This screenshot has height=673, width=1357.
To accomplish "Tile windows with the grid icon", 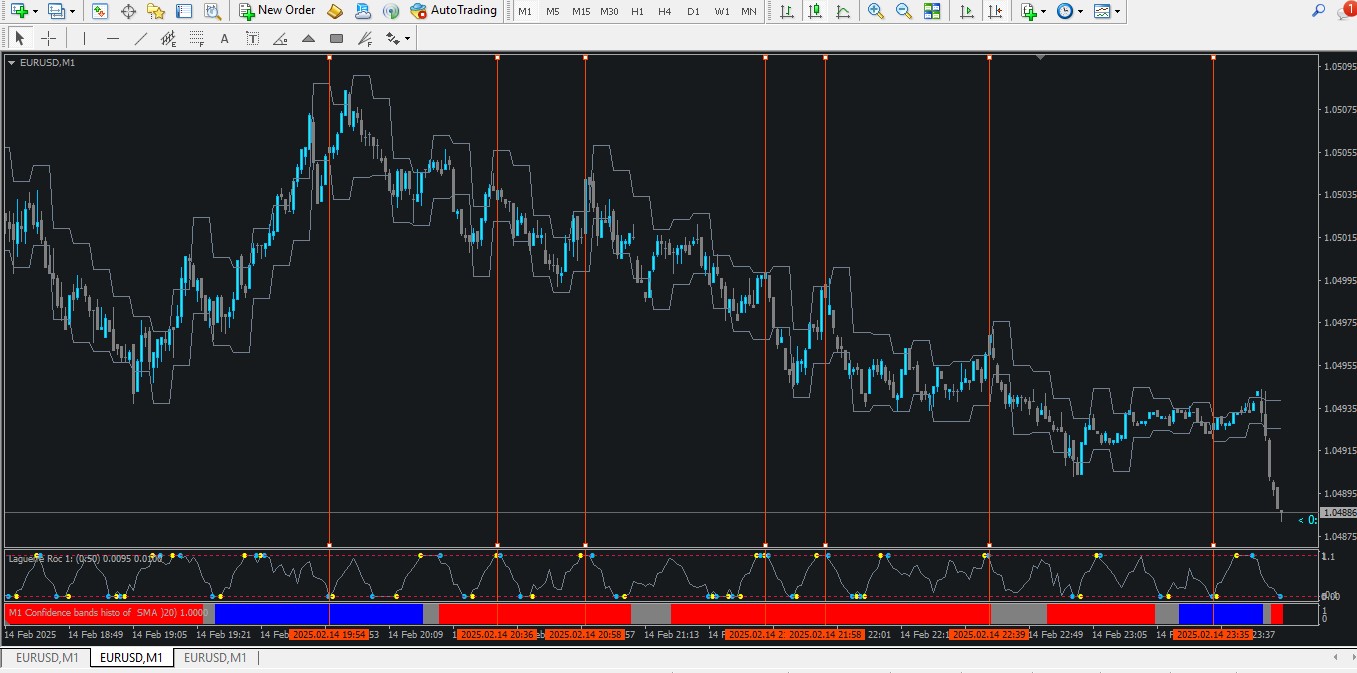I will 932,11.
